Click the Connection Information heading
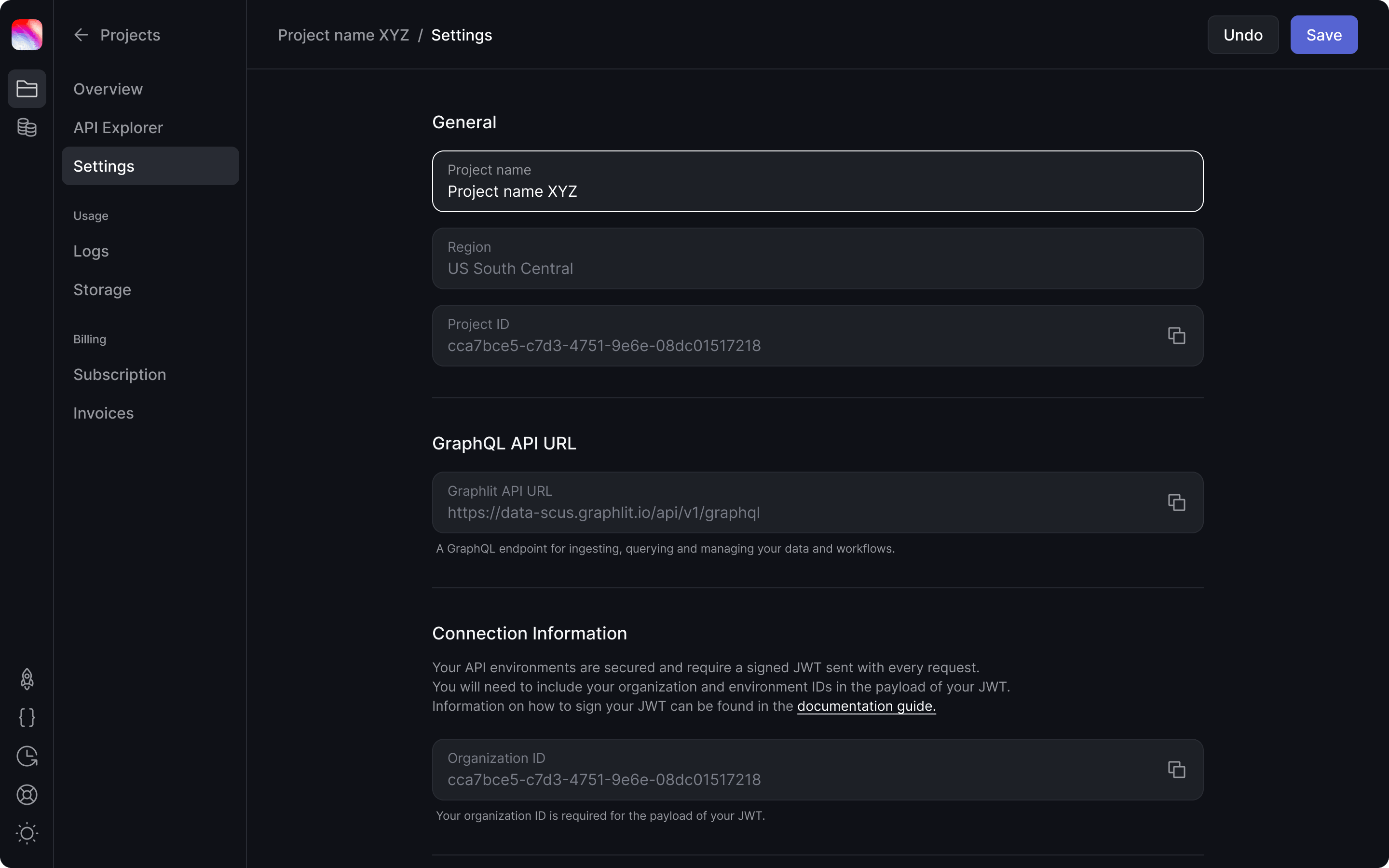 pos(529,633)
